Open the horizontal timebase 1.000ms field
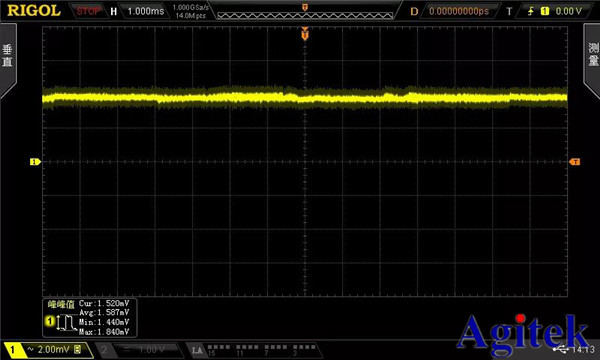This screenshot has width=600, height=360. pos(146,11)
